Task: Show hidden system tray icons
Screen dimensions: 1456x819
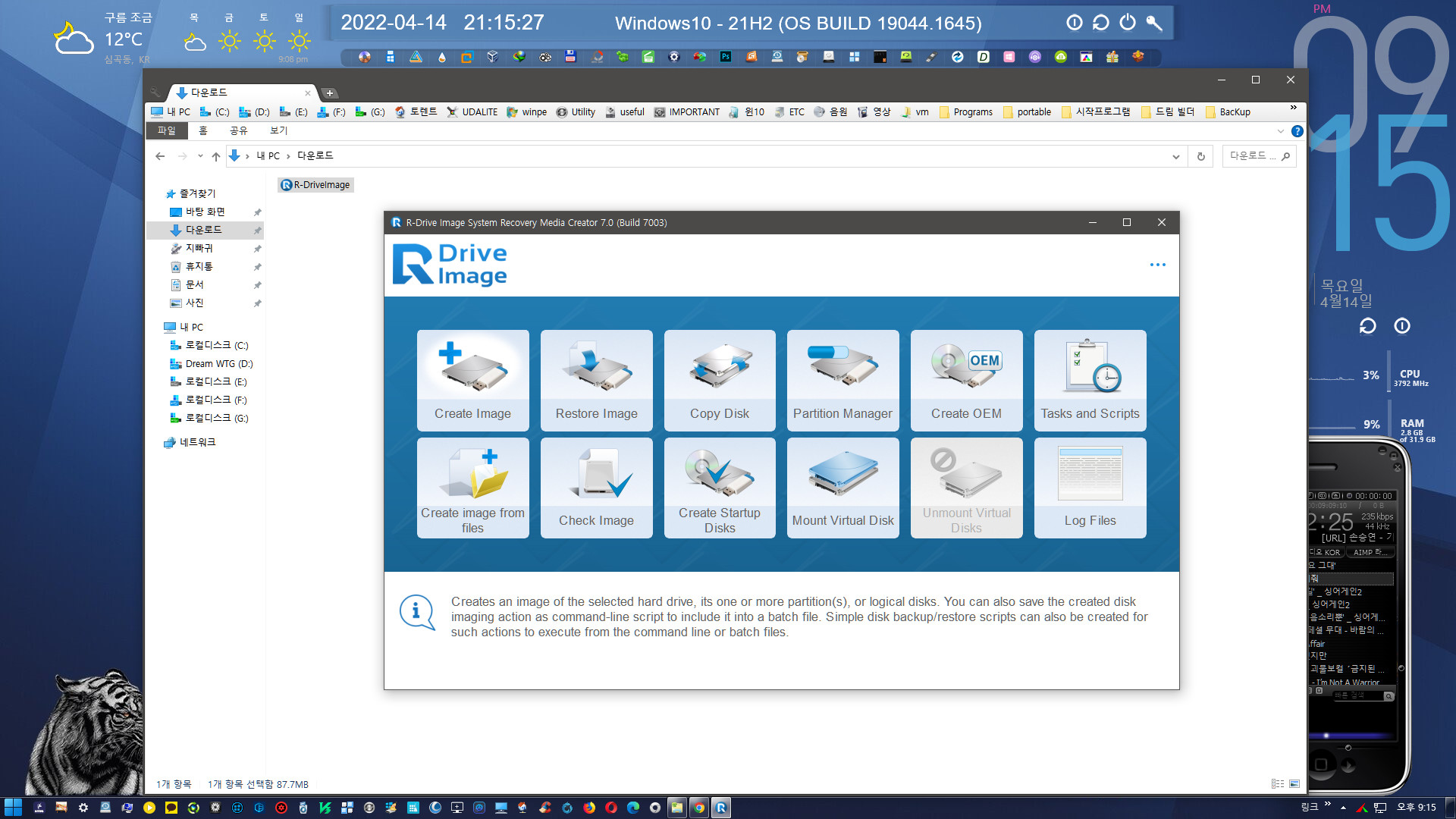Action: pos(1343,808)
